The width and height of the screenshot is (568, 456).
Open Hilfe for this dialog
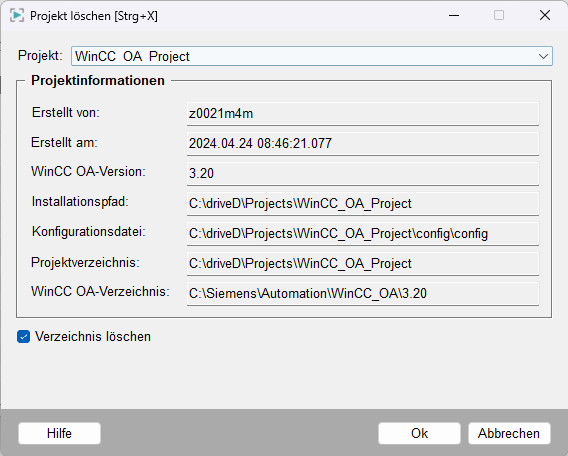[59, 433]
